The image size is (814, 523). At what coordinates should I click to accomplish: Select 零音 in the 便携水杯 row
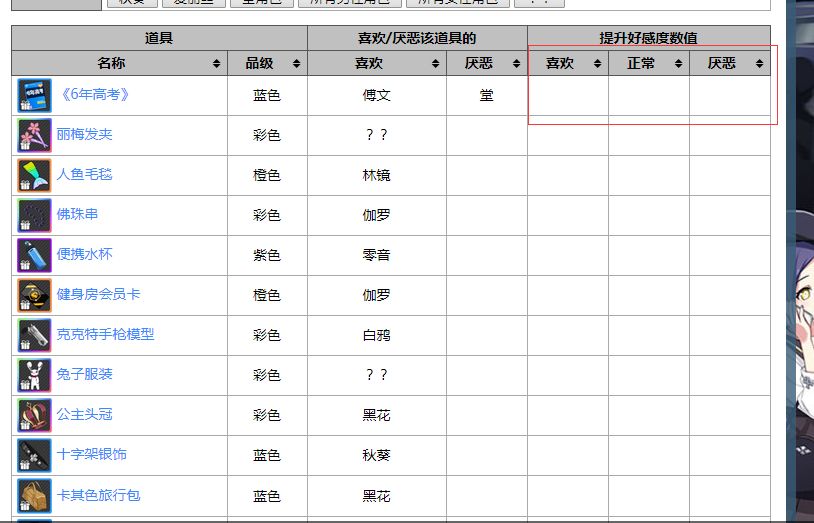[x=376, y=256]
